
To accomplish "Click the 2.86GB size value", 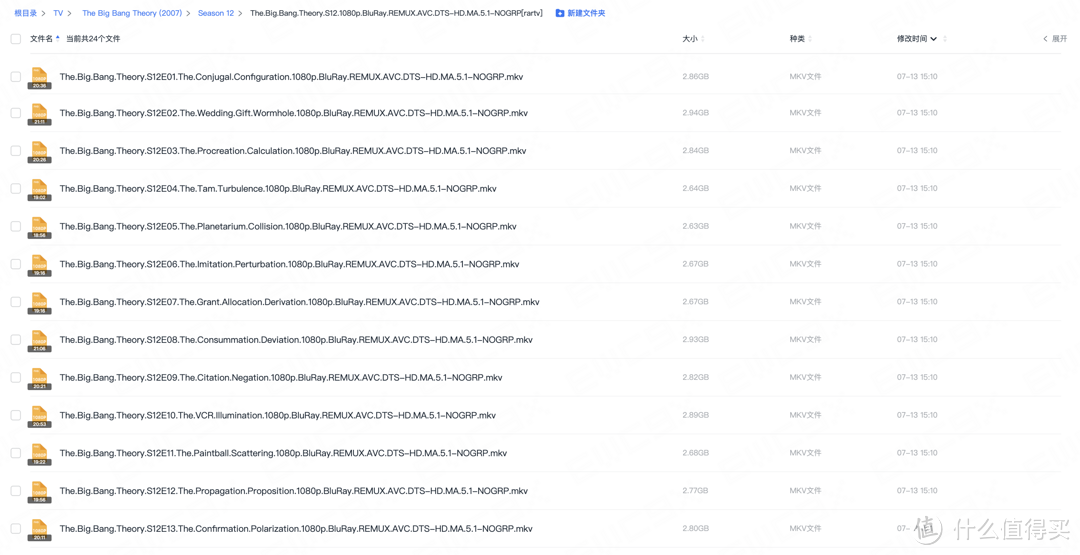I will click(695, 77).
